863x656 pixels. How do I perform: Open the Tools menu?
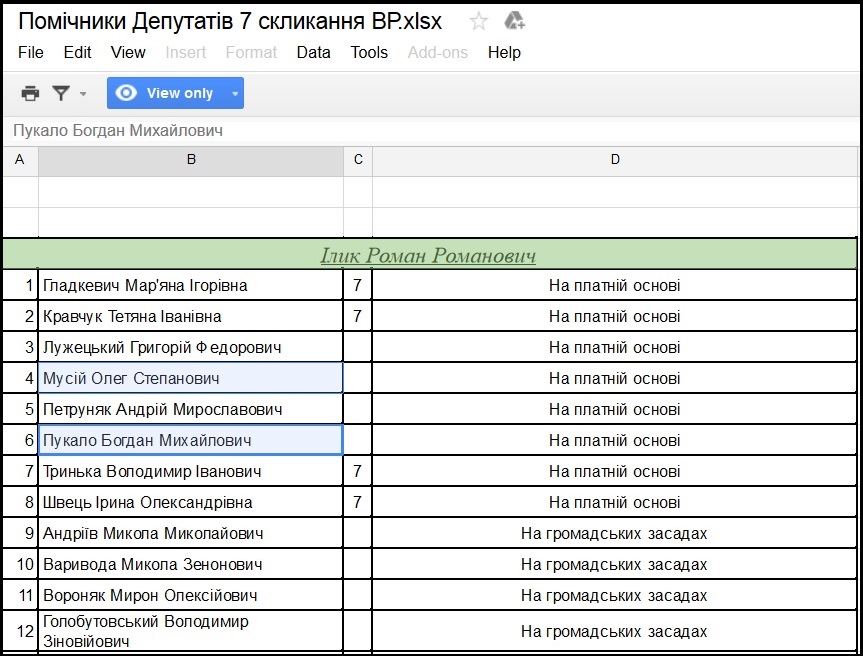click(369, 52)
